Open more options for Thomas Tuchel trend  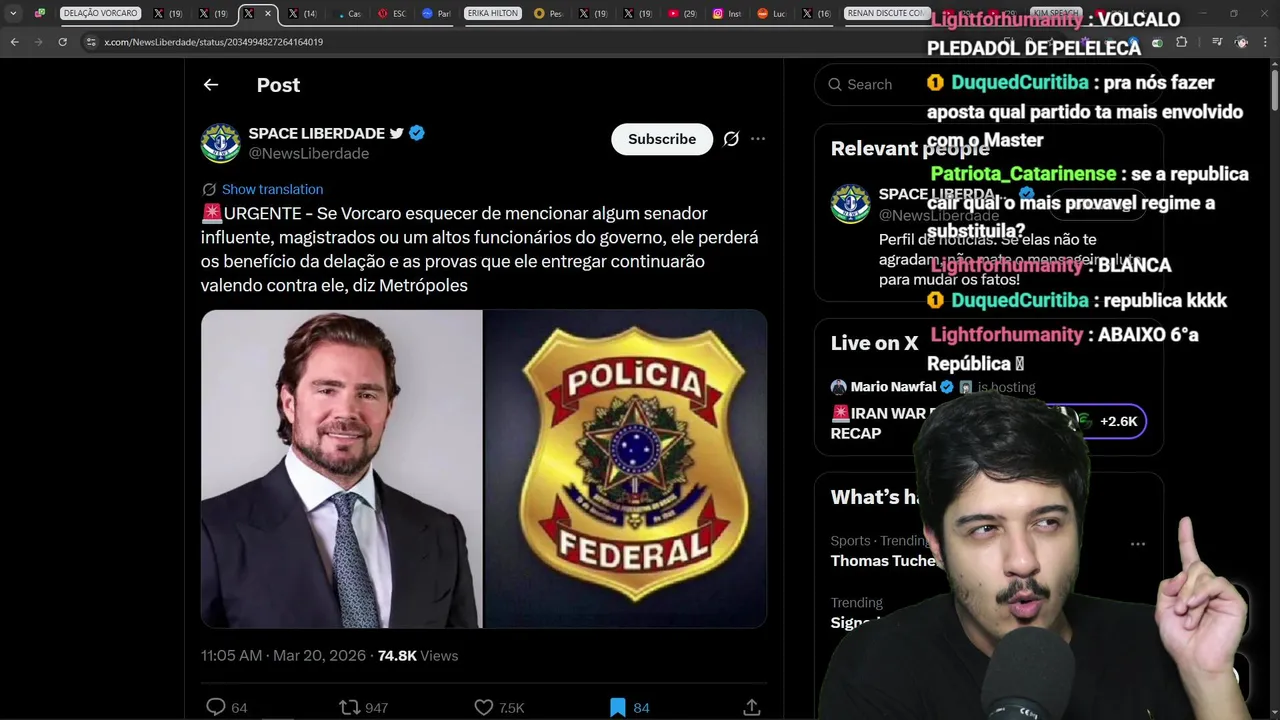[x=1137, y=544]
